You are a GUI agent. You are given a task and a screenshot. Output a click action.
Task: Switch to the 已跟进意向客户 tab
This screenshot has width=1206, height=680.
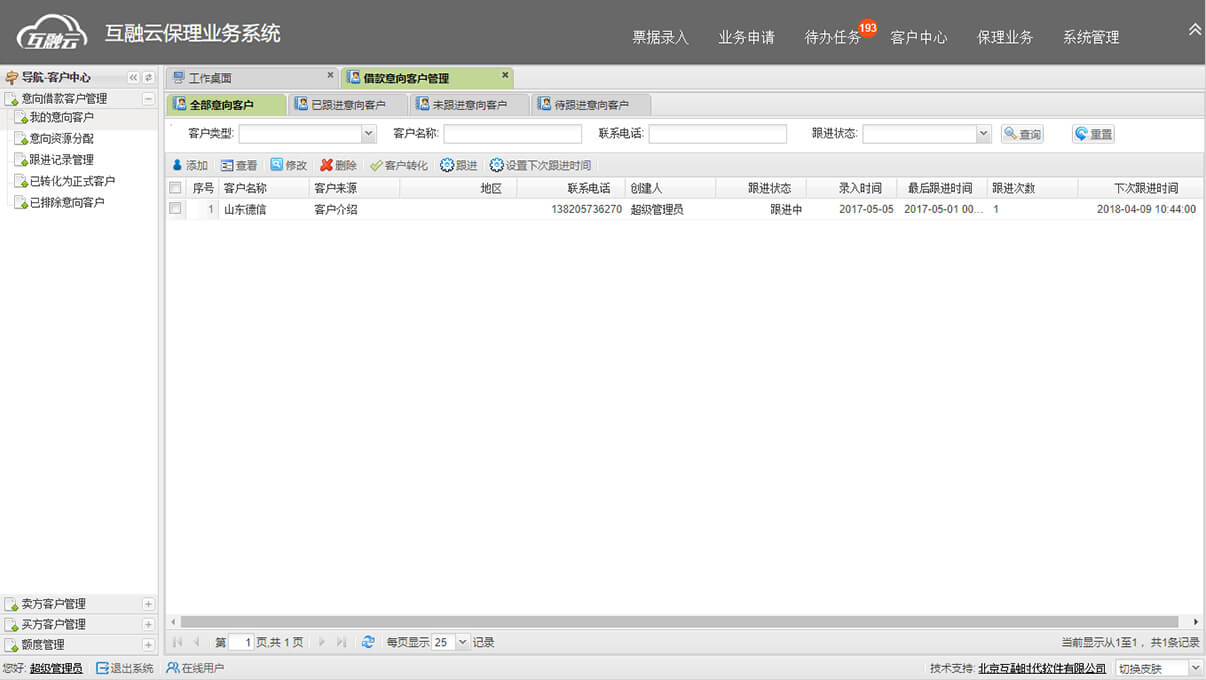coord(347,104)
